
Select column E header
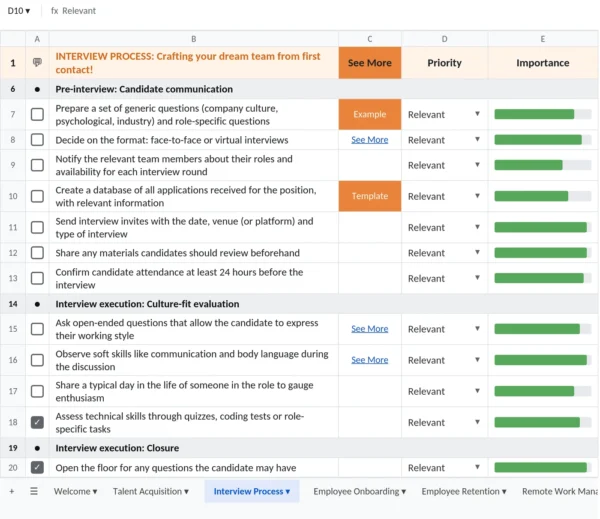(x=543, y=39)
